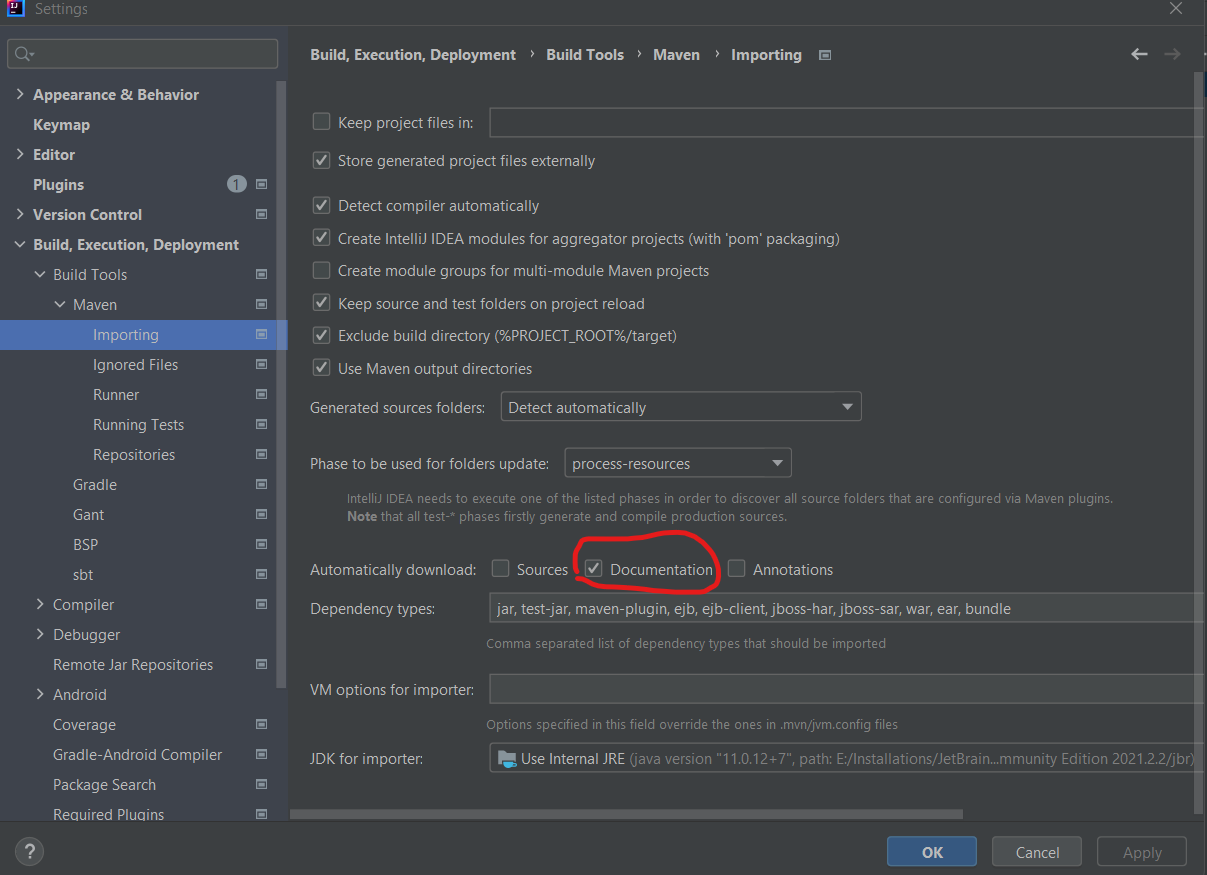Open help with the question mark button
This screenshot has width=1207, height=875.
(x=30, y=852)
